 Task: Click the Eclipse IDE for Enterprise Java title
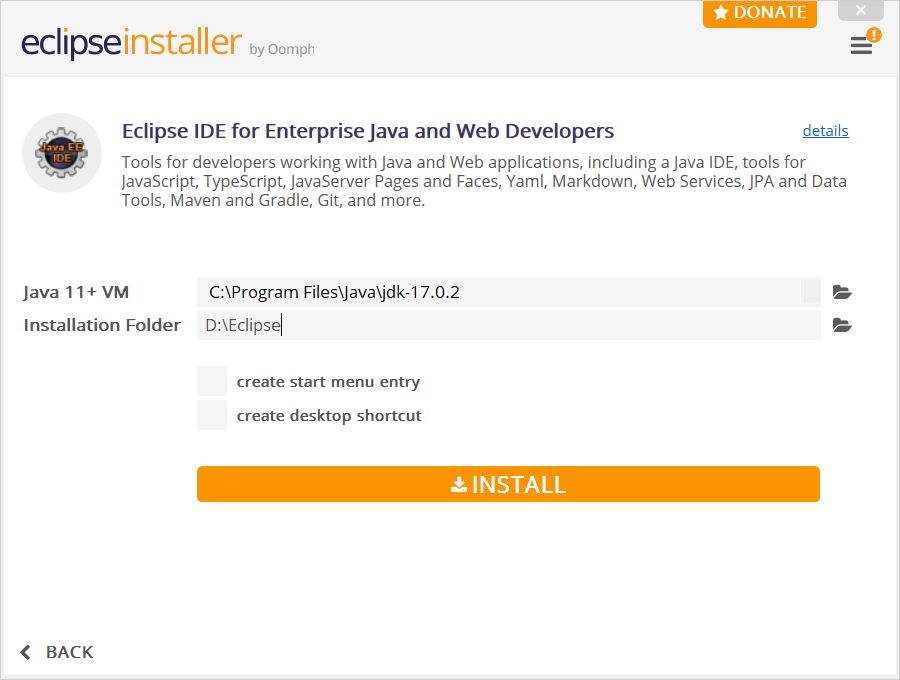pyautogui.click(x=368, y=131)
